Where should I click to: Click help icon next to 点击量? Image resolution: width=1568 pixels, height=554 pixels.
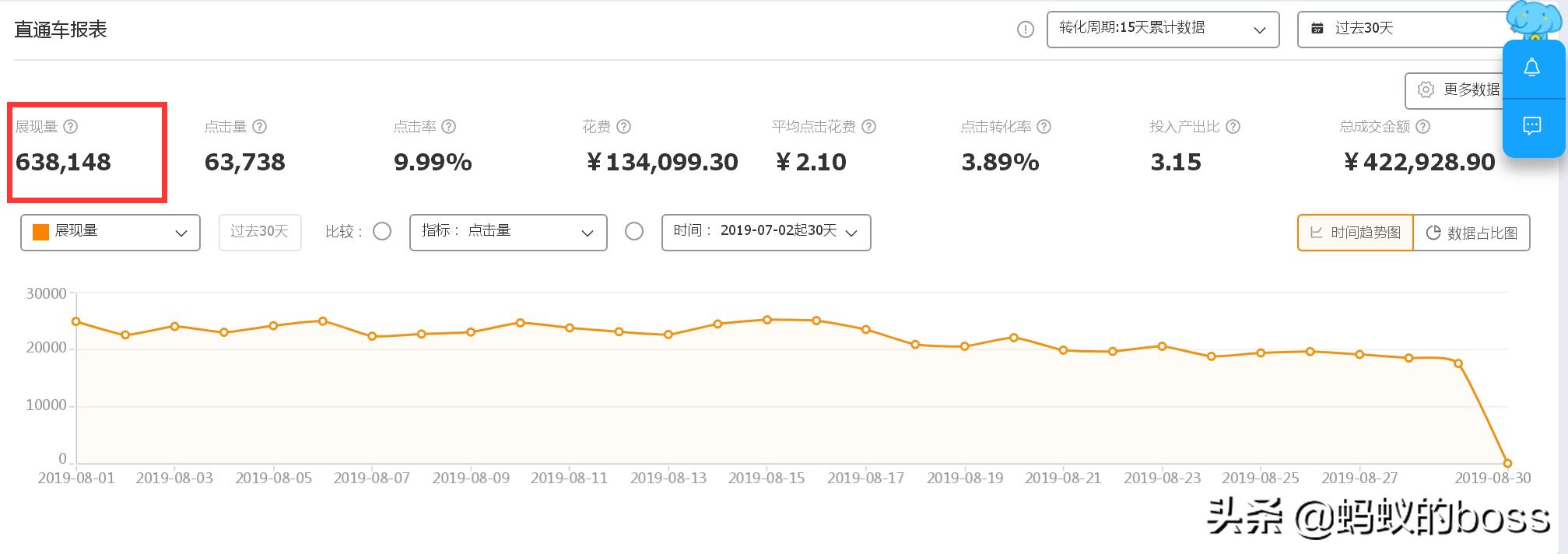pyautogui.click(x=260, y=127)
